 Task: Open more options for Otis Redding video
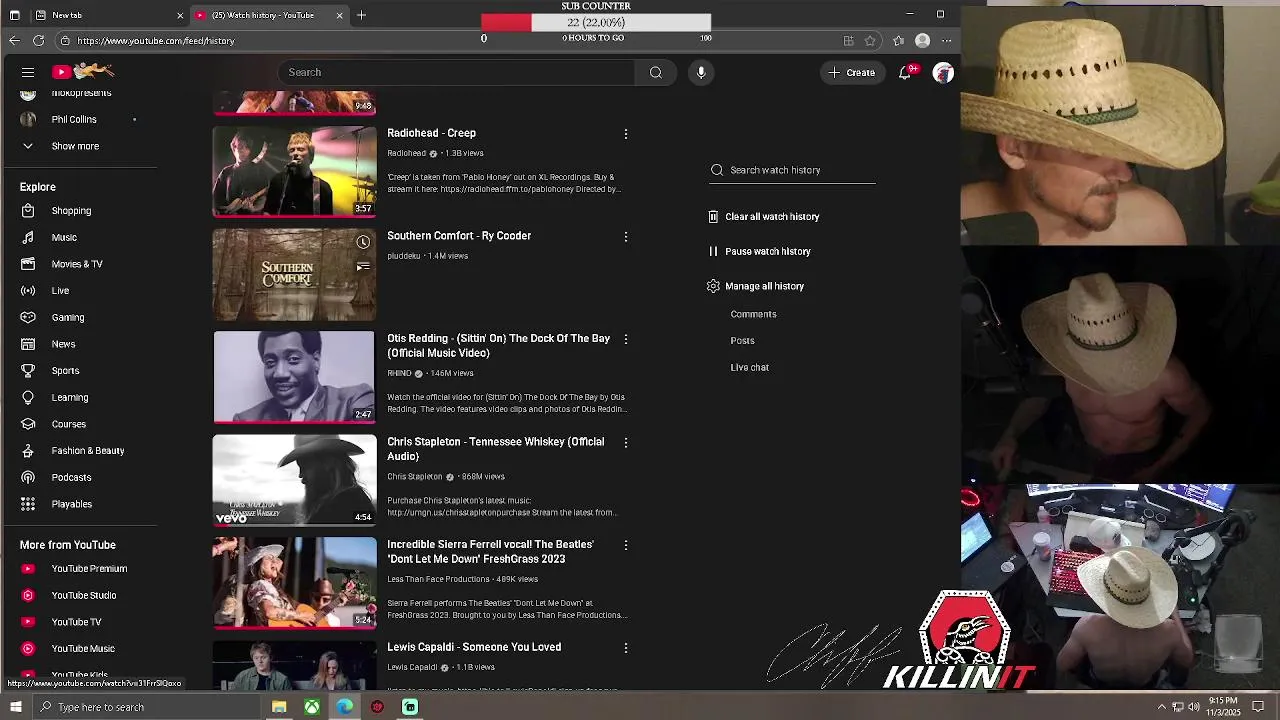point(626,340)
